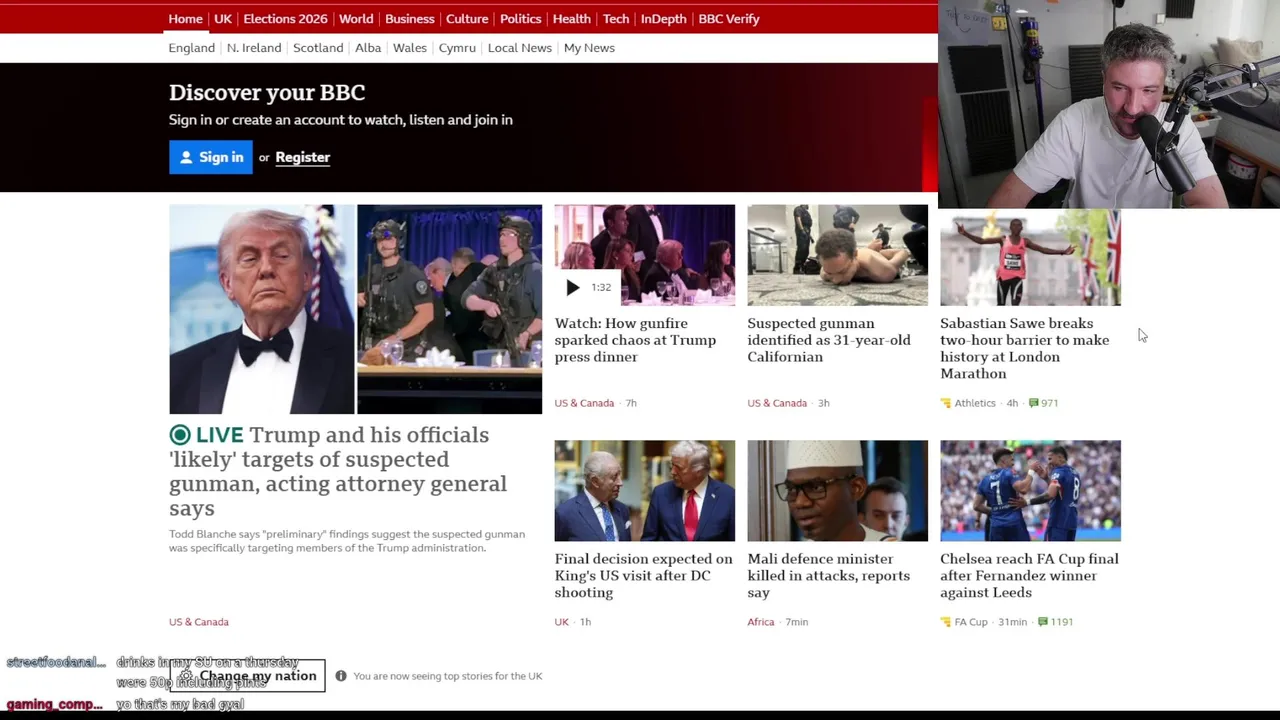Viewport: 1280px width, 720px height.
Task: Open the UK section
Action: click(x=223, y=19)
